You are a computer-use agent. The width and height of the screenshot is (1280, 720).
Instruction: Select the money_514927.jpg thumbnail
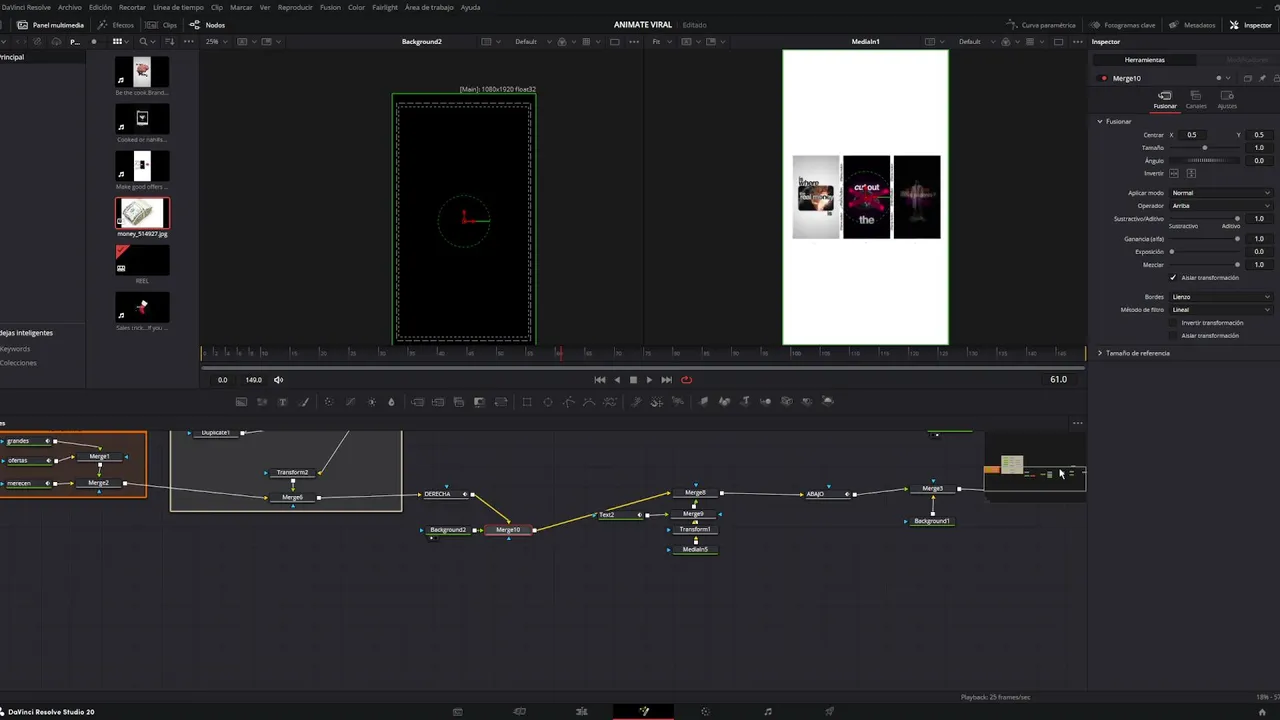(x=142, y=213)
